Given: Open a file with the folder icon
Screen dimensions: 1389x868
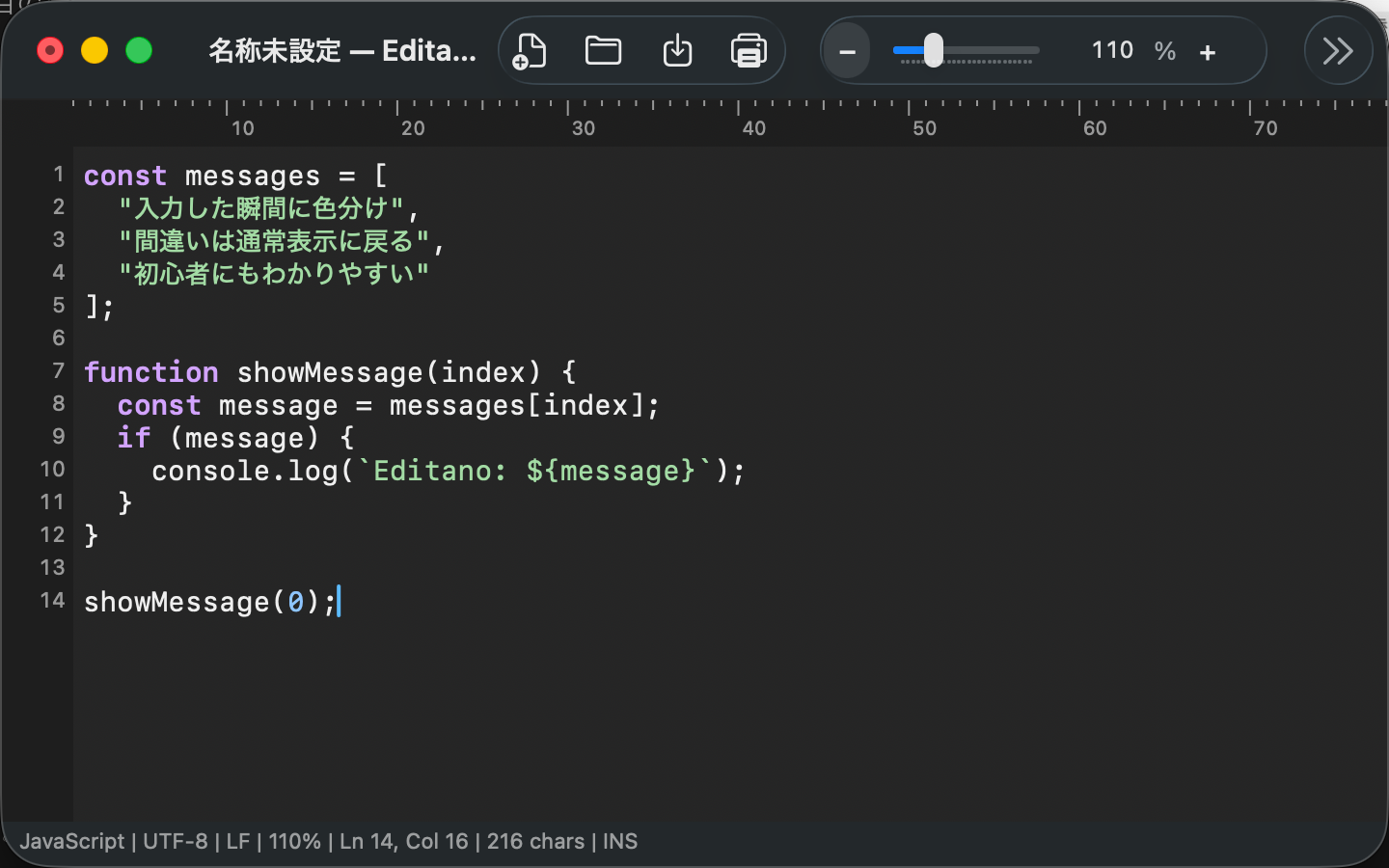Looking at the screenshot, I should coord(603,50).
